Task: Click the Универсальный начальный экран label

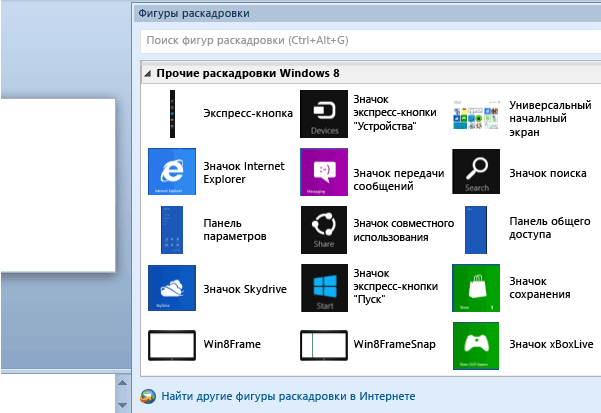Action: tap(550, 118)
